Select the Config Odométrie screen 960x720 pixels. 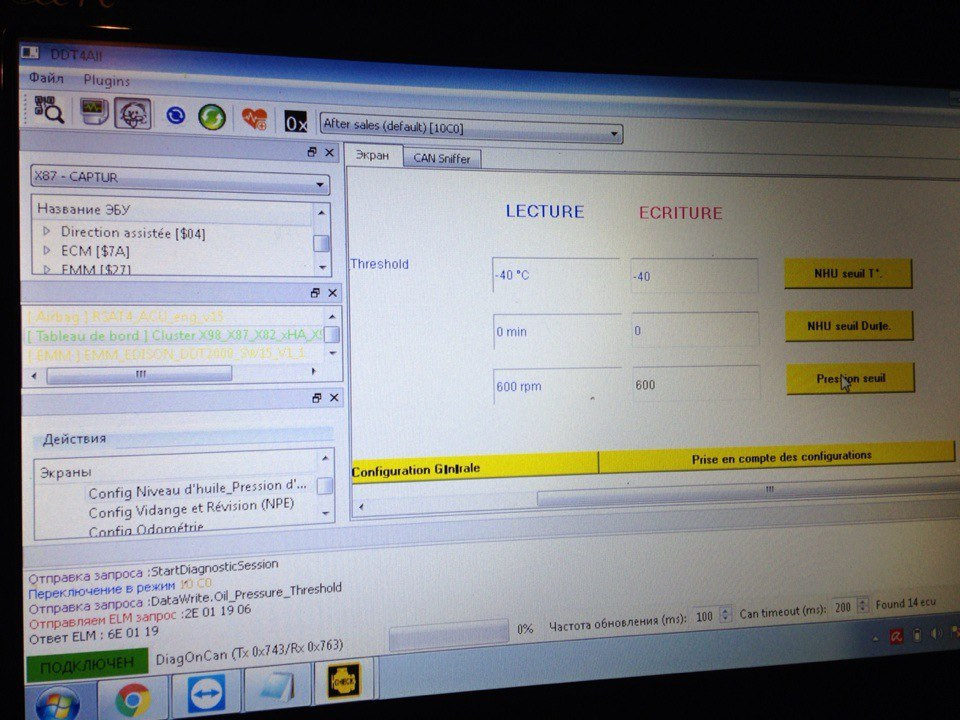146,529
